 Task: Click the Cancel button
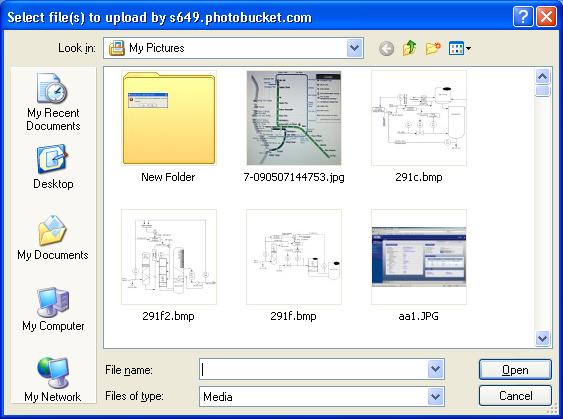point(515,396)
